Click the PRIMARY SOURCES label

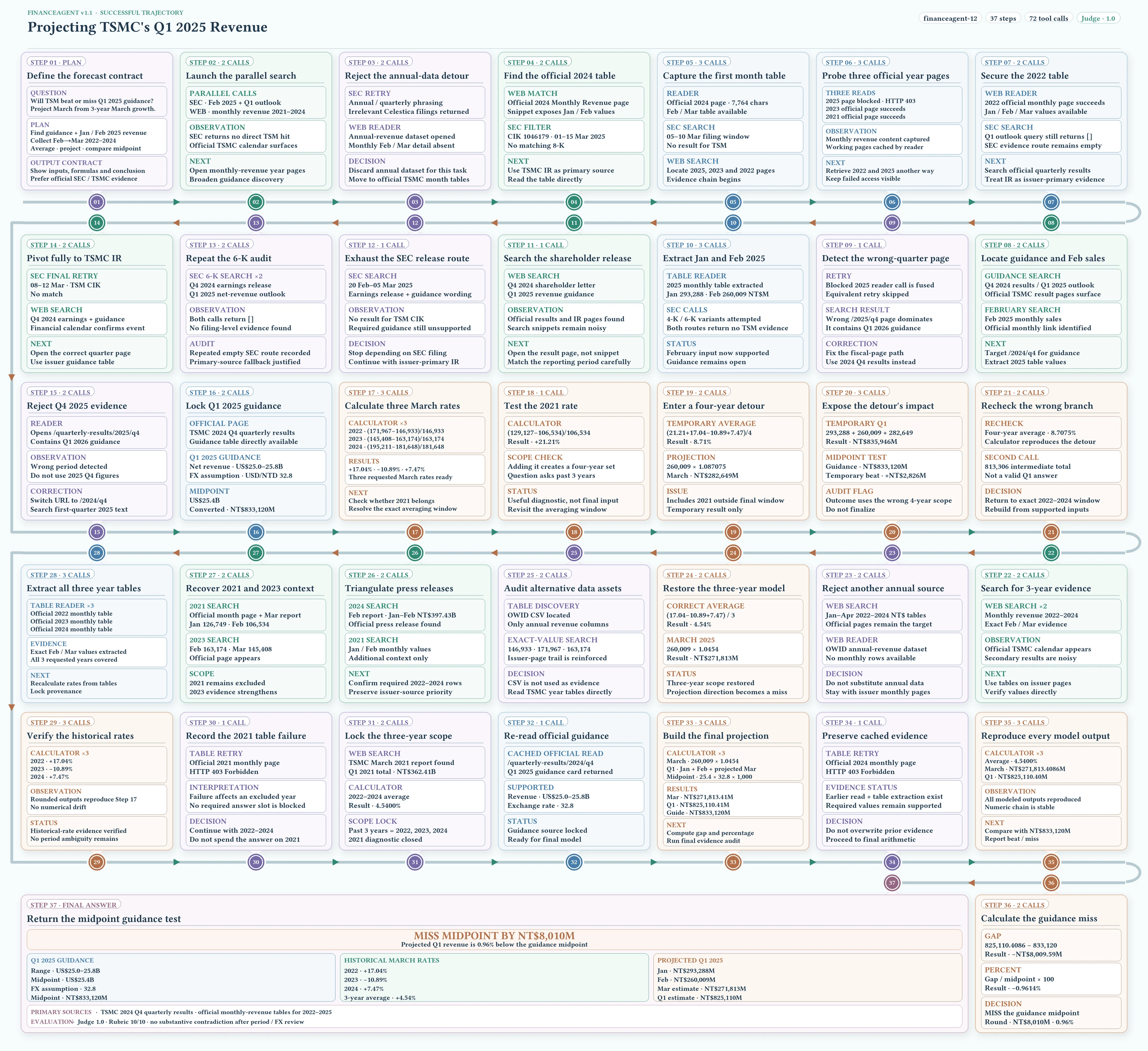(x=61, y=1012)
